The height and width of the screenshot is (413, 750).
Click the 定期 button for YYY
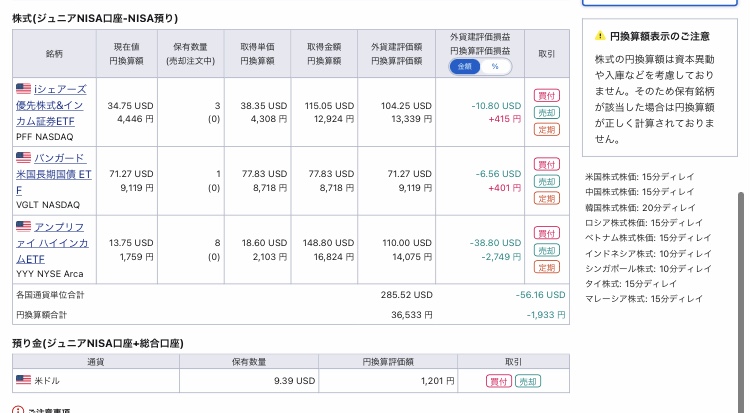coord(547,267)
